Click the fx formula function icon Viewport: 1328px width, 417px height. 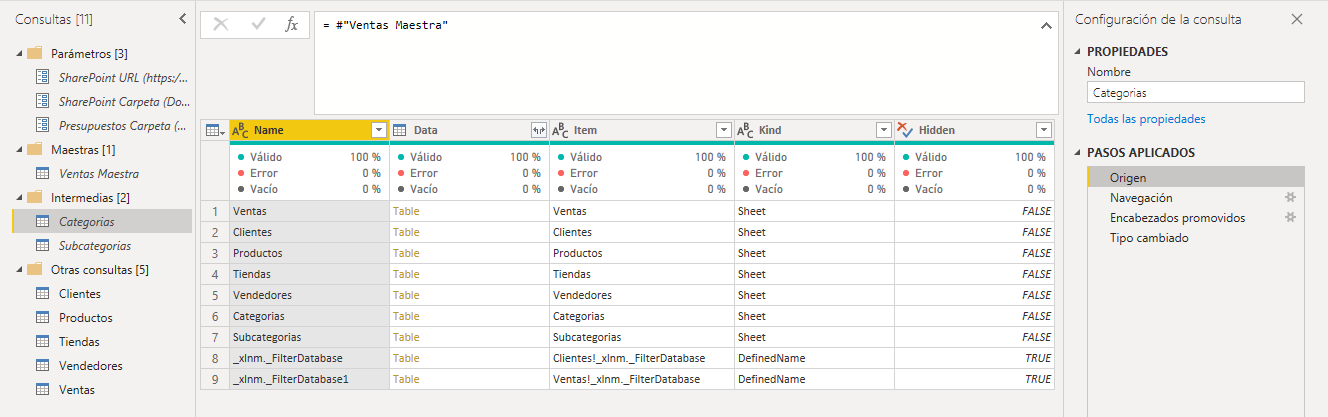pos(291,25)
